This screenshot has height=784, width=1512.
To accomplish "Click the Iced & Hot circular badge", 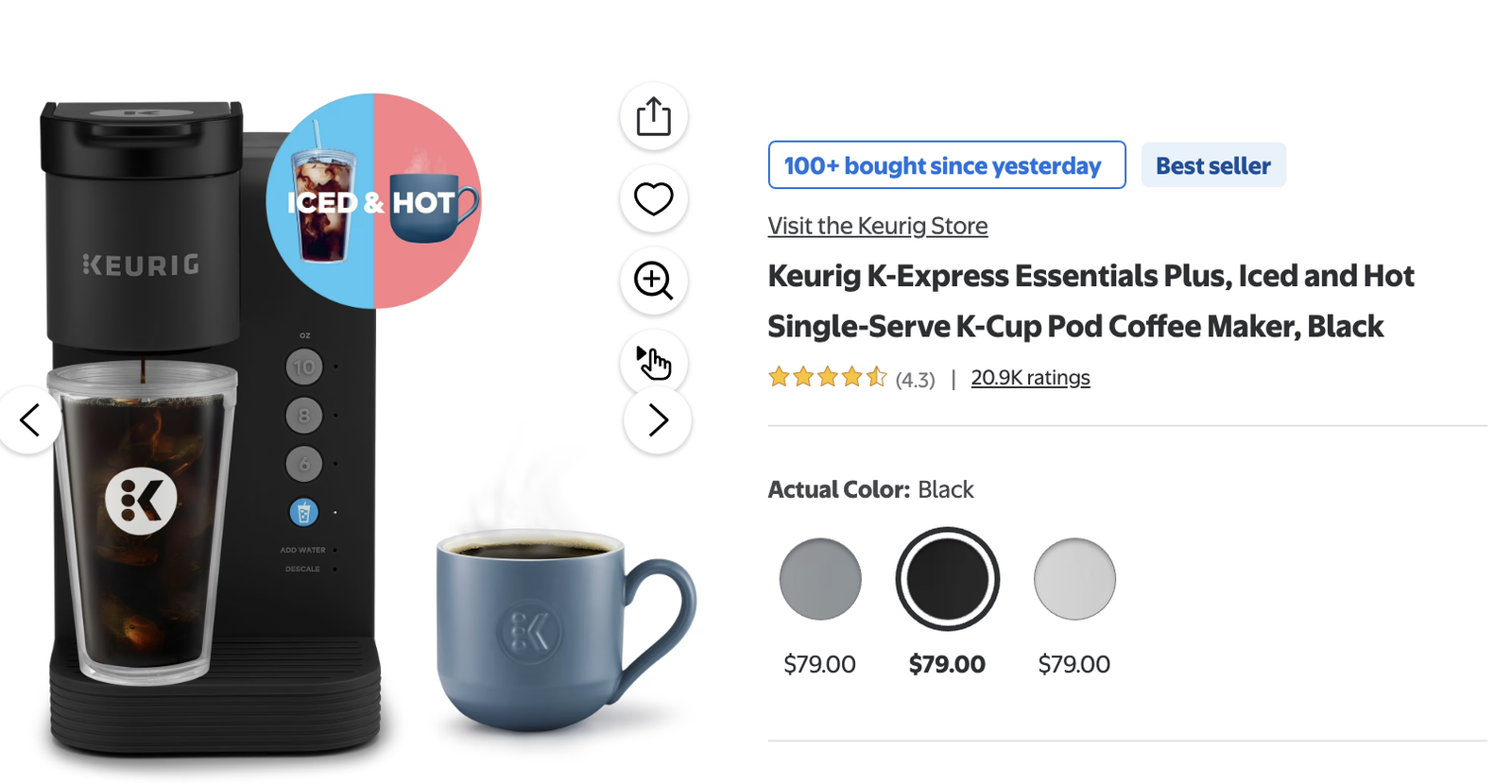I will [374, 201].
